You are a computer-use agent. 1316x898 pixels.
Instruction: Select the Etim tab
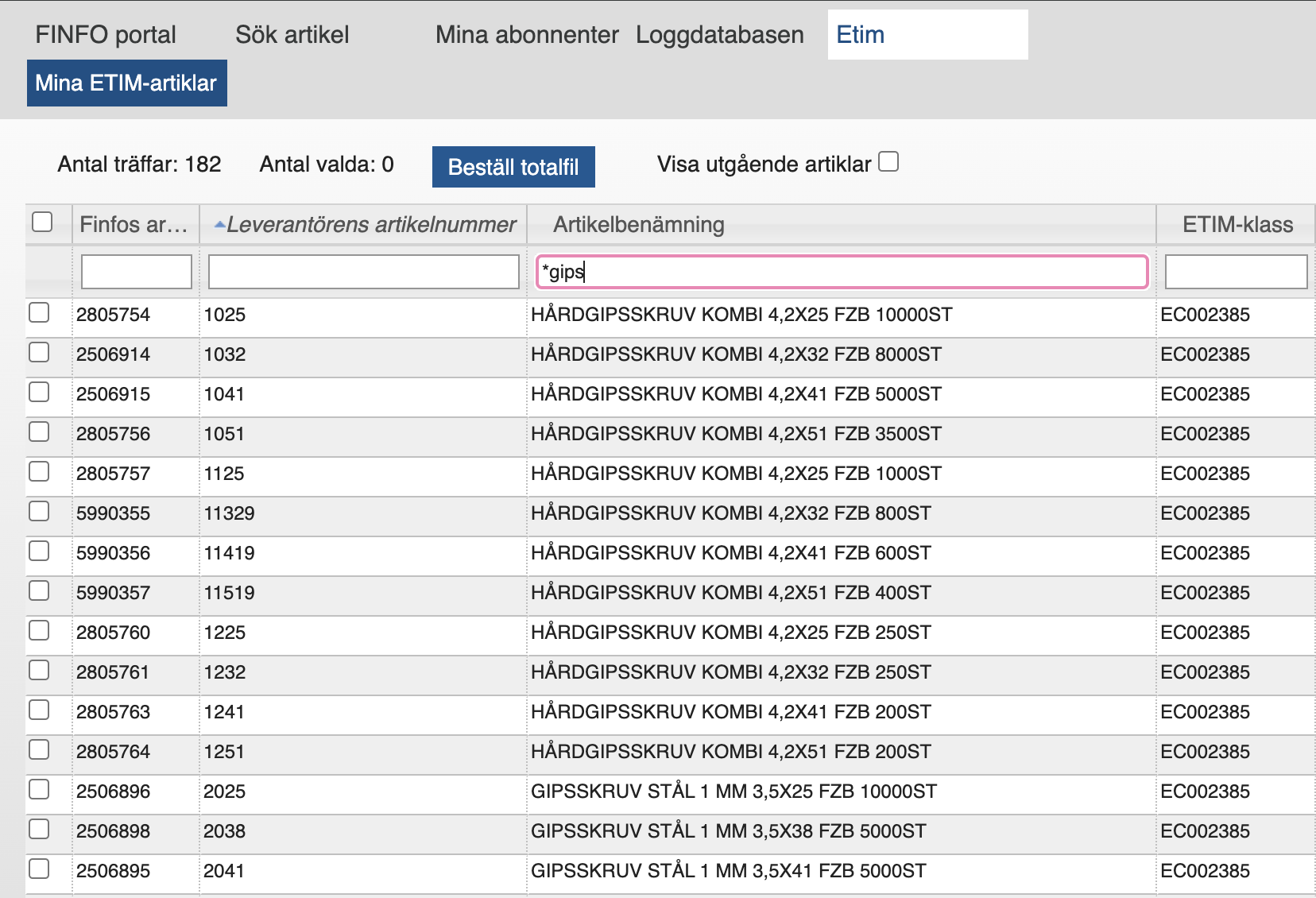861,35
